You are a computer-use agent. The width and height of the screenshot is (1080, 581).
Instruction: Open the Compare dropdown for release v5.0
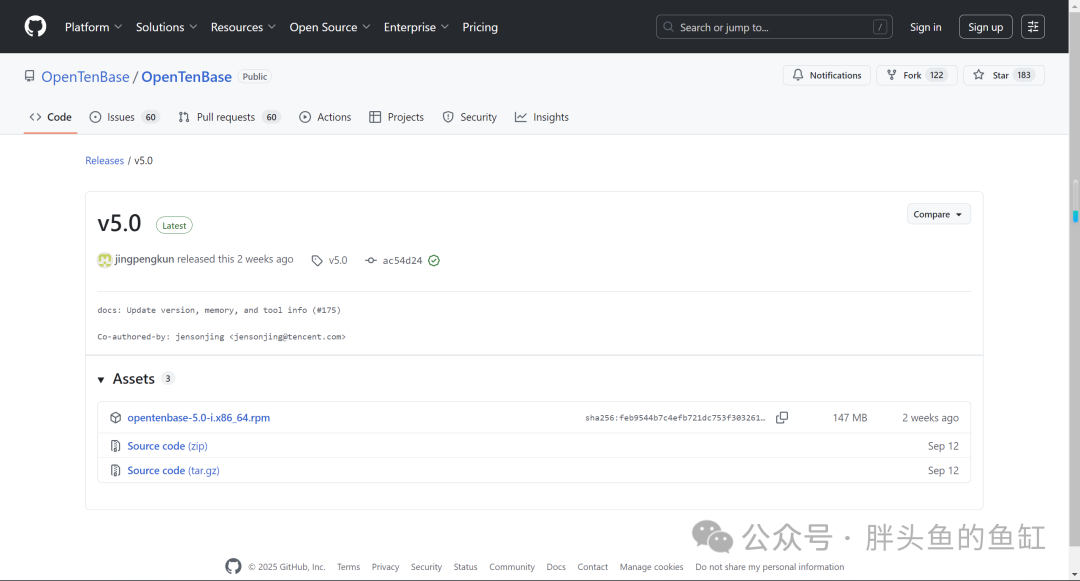(x=939, y=214)
